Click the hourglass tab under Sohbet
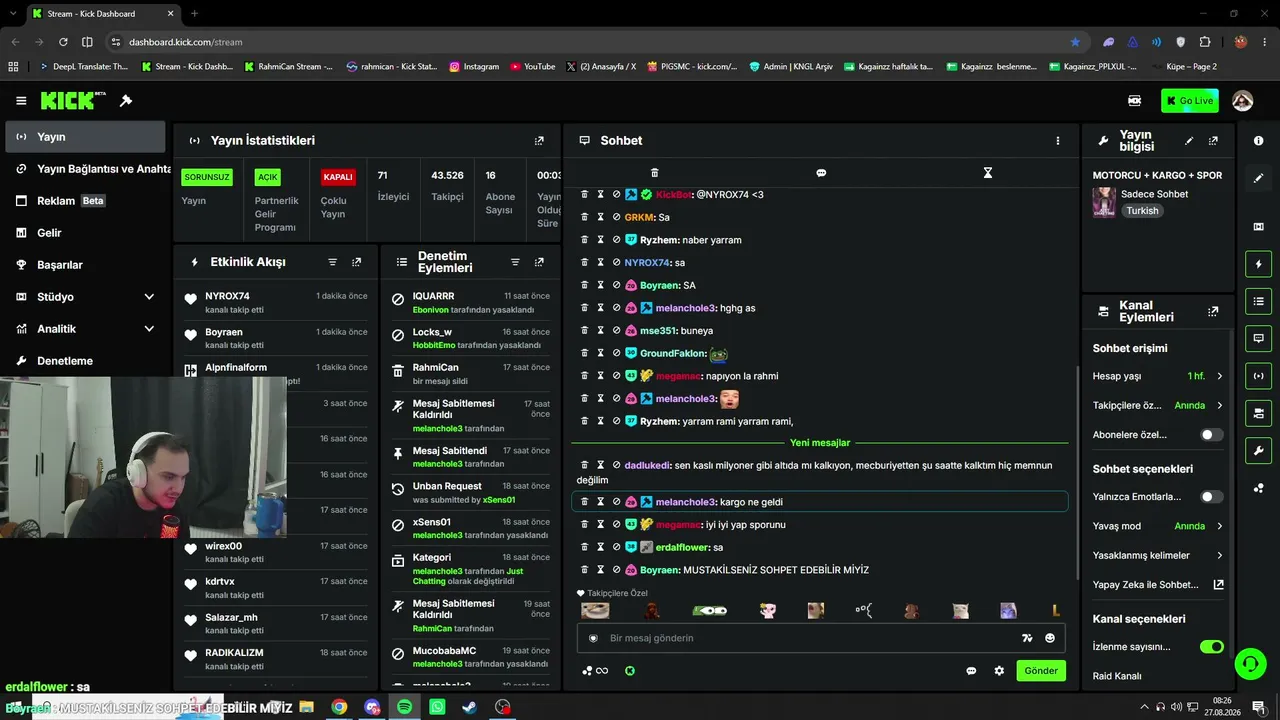1280x720 pixels. coord(987,173)
